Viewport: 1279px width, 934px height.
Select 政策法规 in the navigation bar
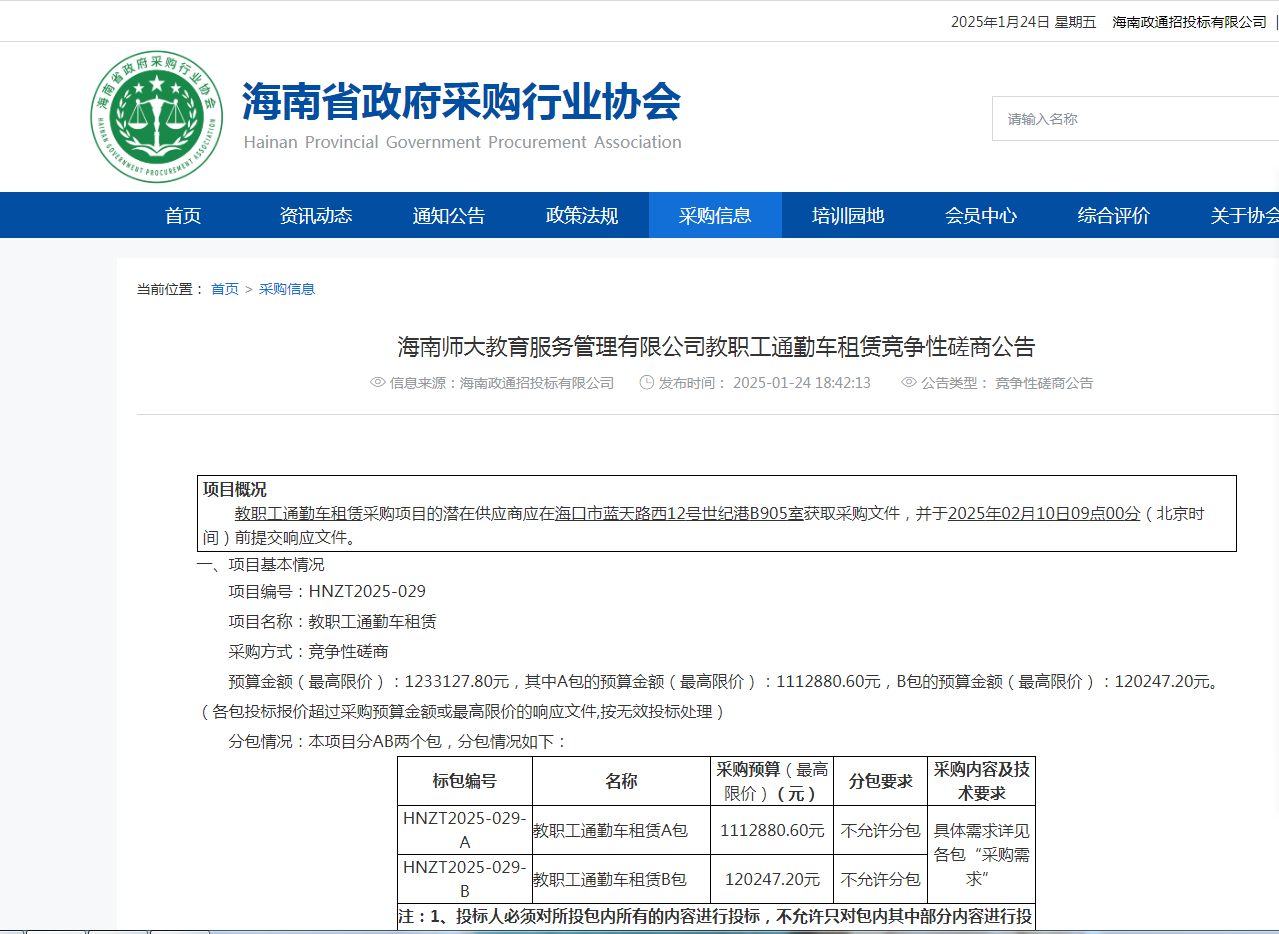582,216
